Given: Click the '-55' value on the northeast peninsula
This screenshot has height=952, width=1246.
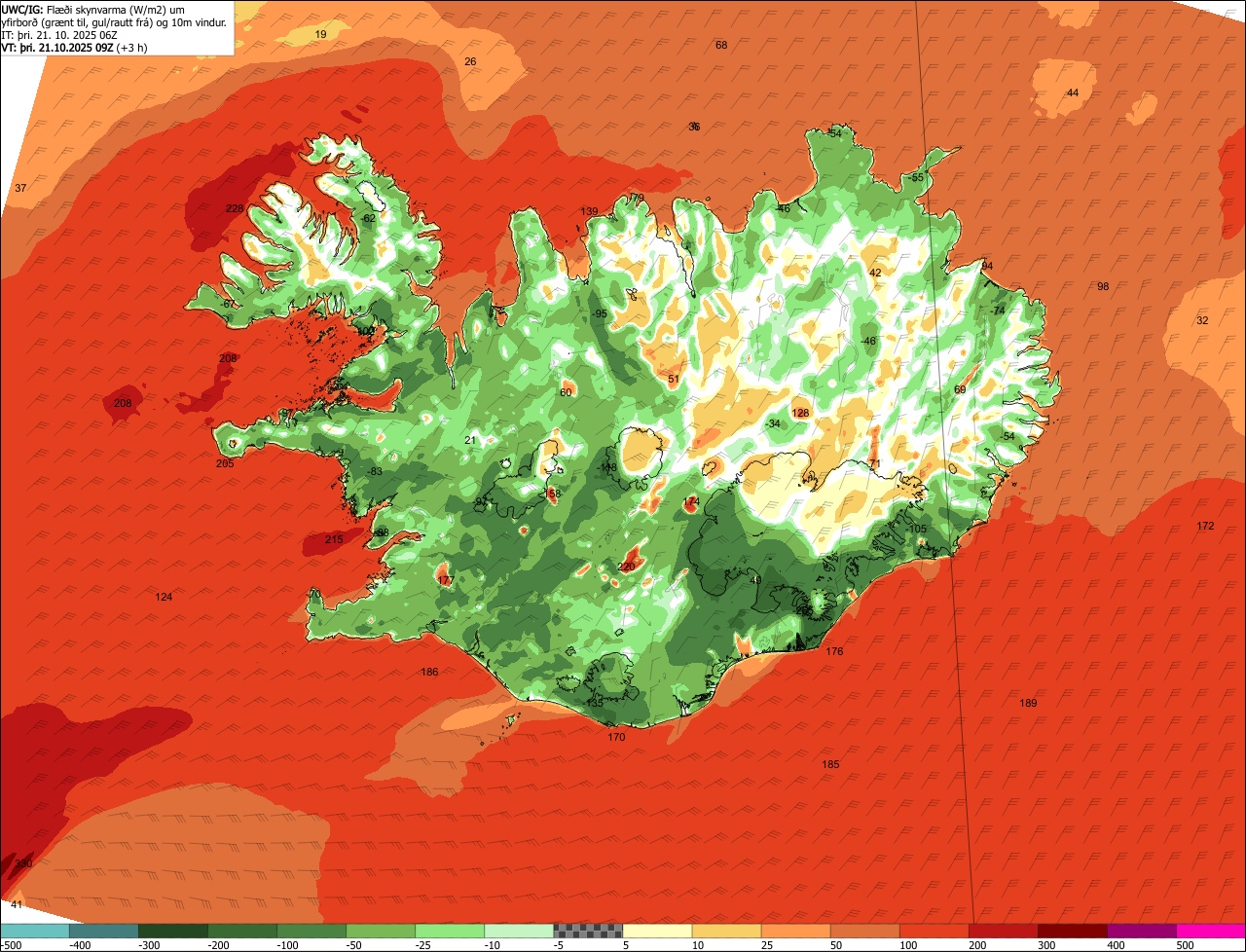Looking at the screenshot, I should click(916, 178).
